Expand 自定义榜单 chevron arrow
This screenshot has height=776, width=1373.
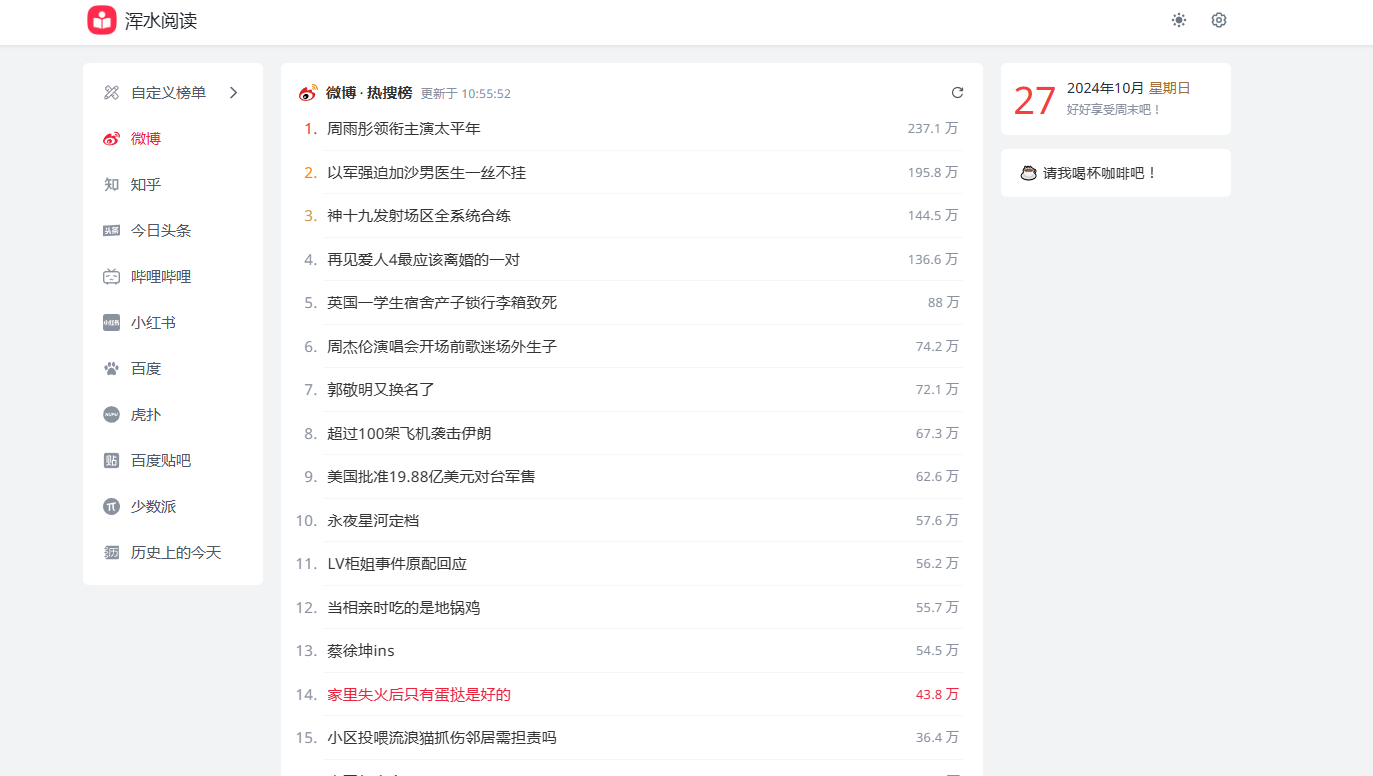(233, 93)
